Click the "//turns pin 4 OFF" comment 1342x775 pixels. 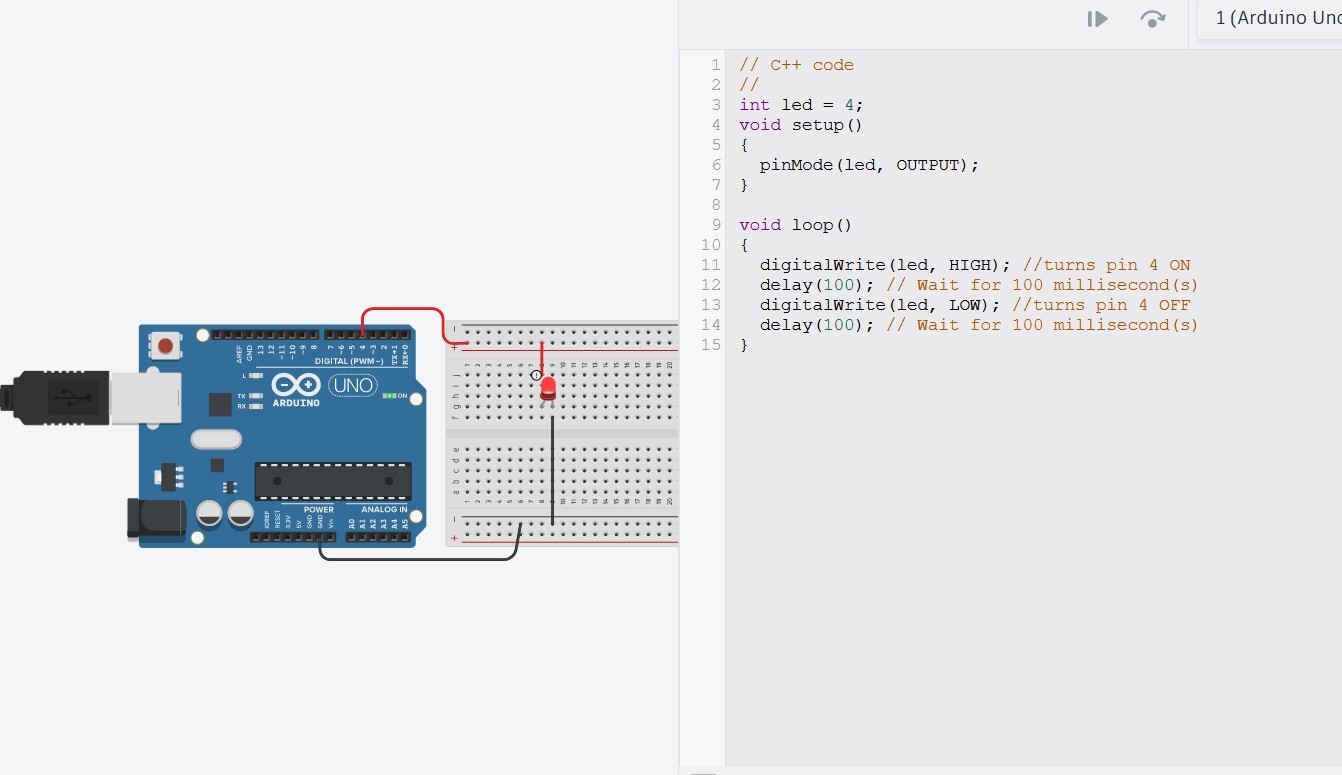tap(1102, 305)
